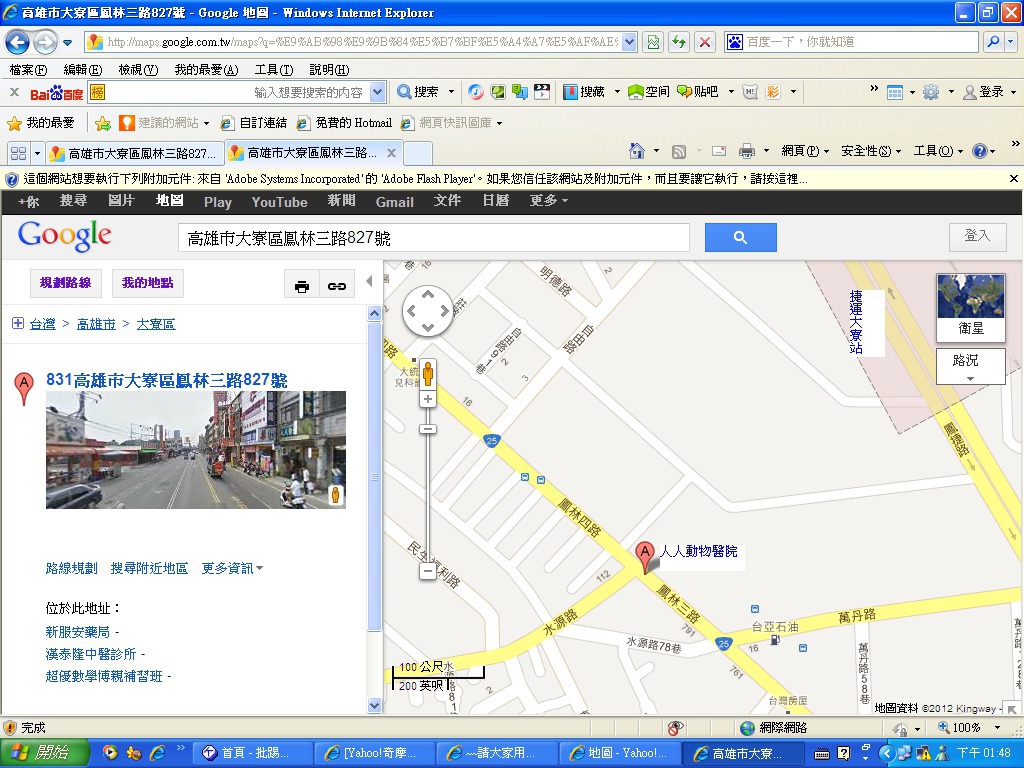Click the Street View photo thumbnail

click(x=196, y=449)
